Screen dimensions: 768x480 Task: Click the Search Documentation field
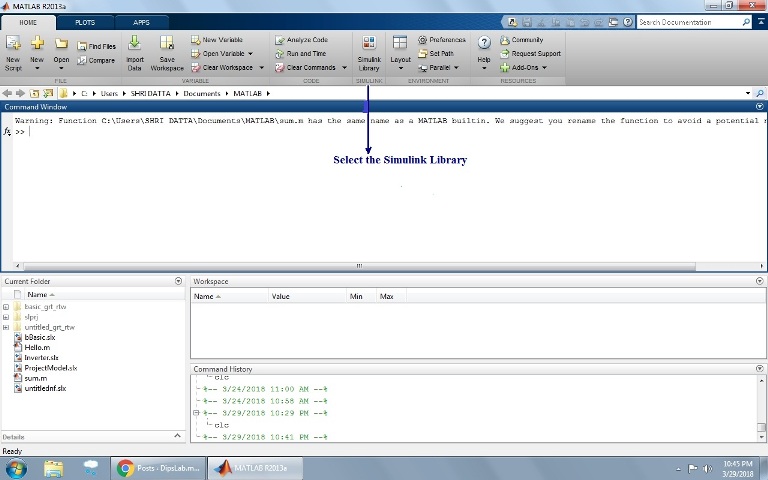point(688,22)
